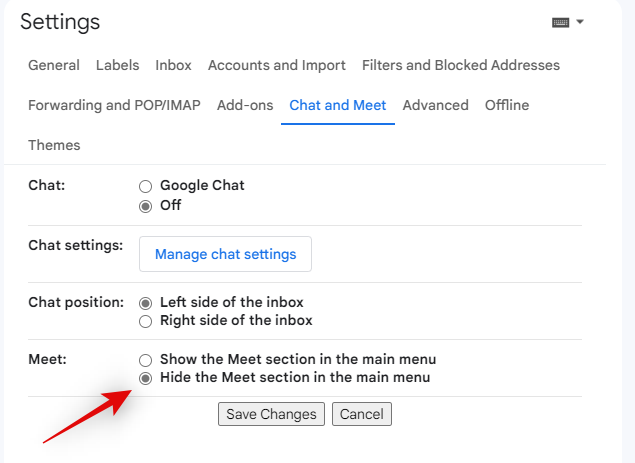The height and width of the screenshot is (463, 635).
Task: Go to Accounts and Import tab
Action: (277, 65)
